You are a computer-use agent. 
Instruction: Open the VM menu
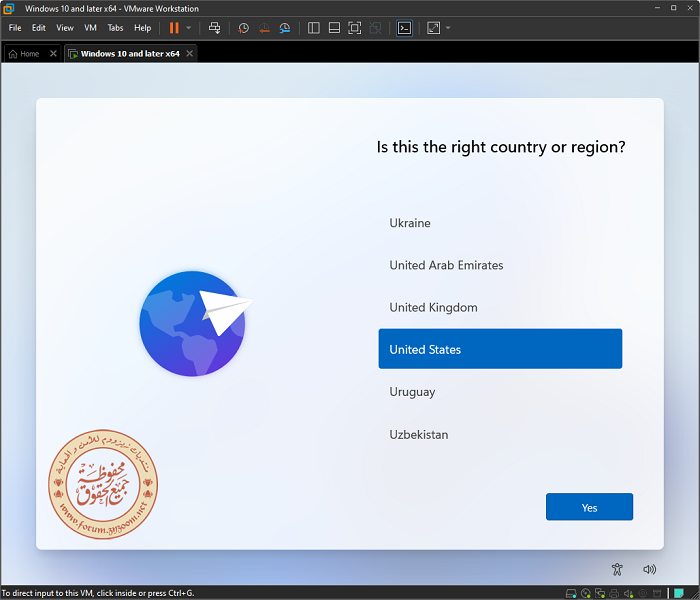pos(90,28)
